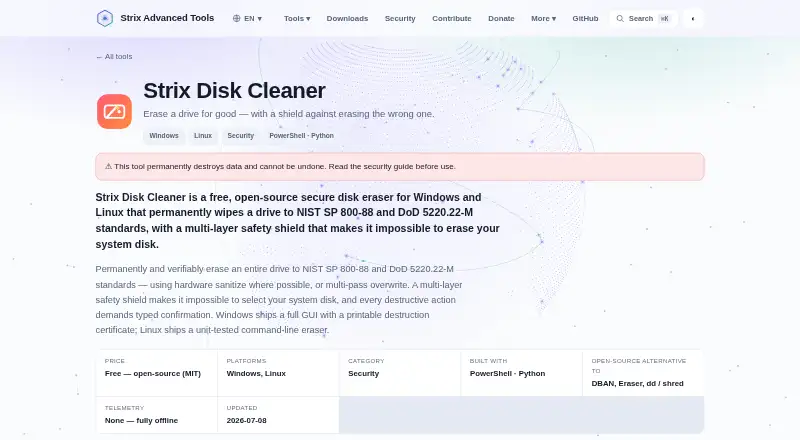Click 'DBAN, Eraser, dd / shred' value
The height and width of the screenshot is (440, 800).
(637, 383)
